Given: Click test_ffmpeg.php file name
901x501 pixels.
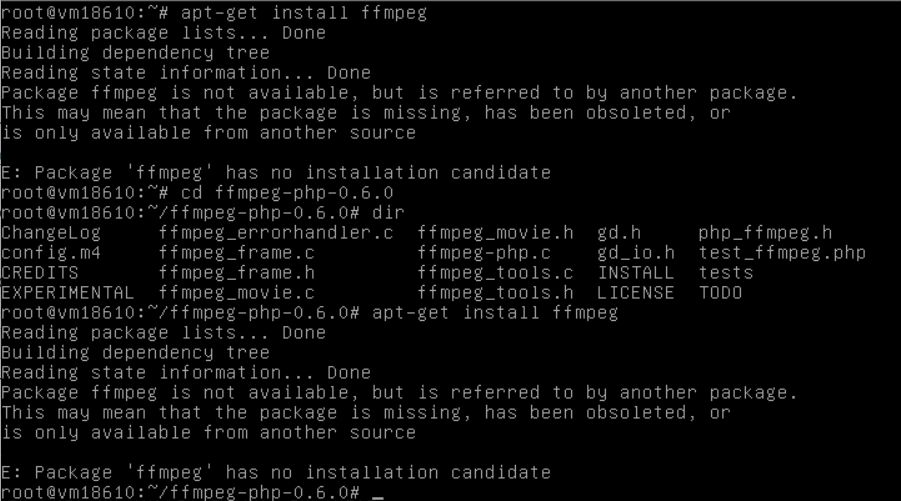Looking at the screenshot, I should tap(782, 253).
